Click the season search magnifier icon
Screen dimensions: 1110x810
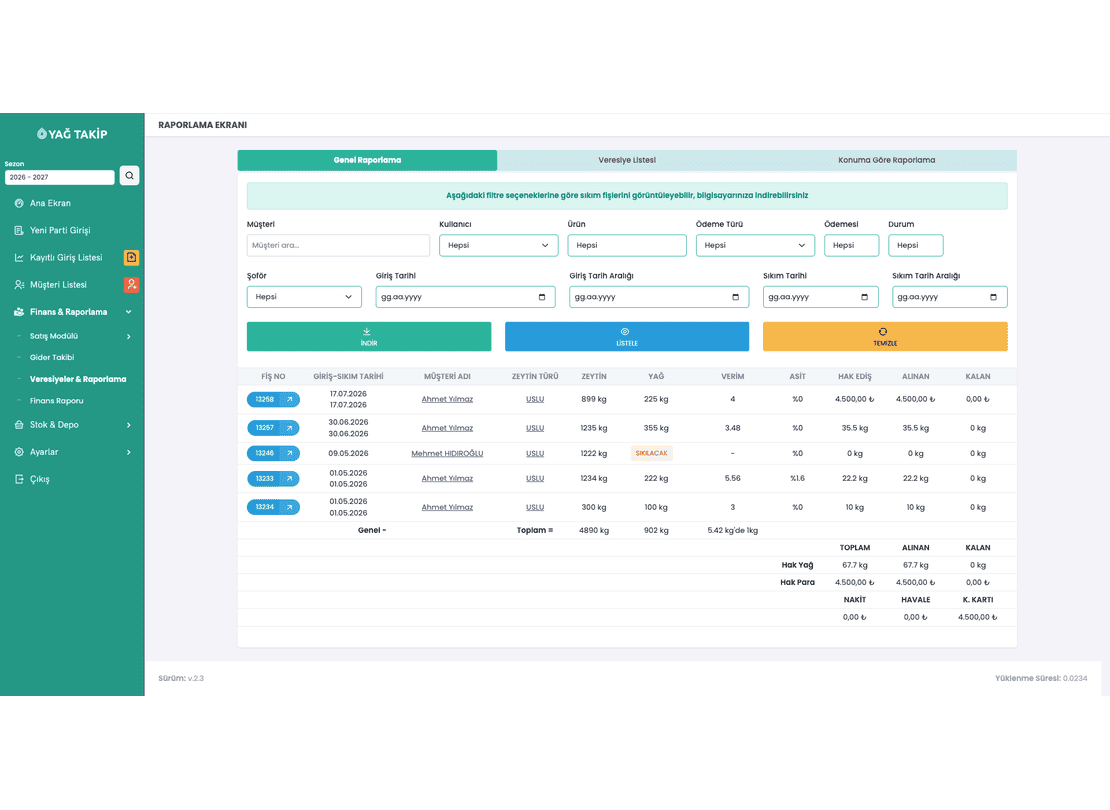click(130, 176)
